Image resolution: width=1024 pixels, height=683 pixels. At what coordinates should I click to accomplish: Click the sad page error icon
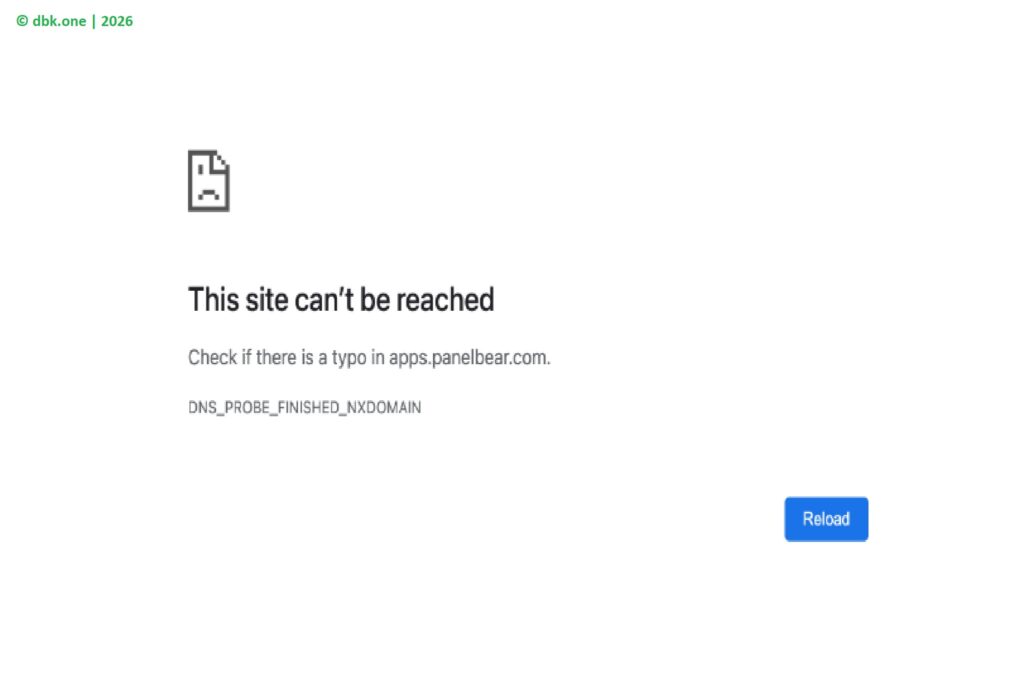[208, 181]
